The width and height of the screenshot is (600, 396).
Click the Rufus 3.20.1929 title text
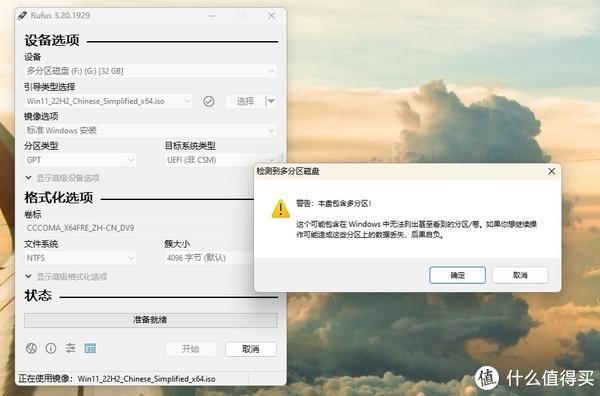[x=60, y=15]
